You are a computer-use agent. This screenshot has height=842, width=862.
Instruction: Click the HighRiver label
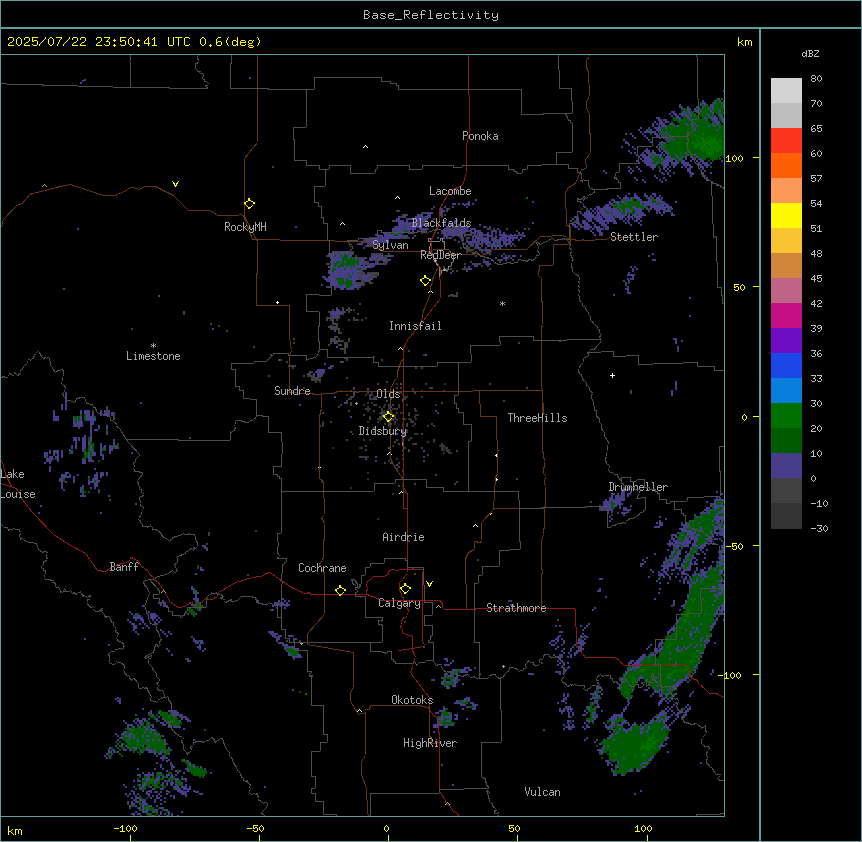pyautogui.click(x=430, y=743)
